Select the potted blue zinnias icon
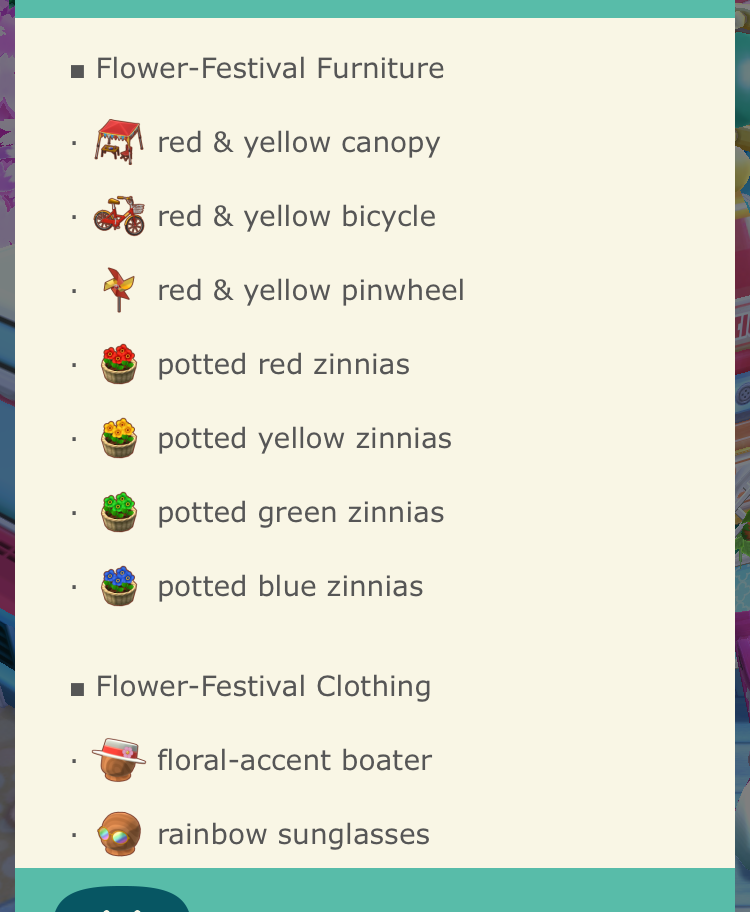The width and height of the screenshot is (750, 912). pos(119,586)
